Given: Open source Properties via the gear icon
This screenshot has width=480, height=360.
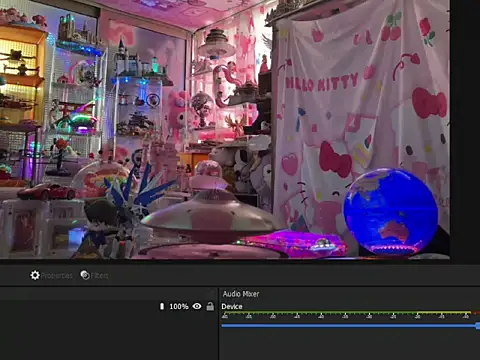Looking at the screenshot, I should (x=35, y=275).
